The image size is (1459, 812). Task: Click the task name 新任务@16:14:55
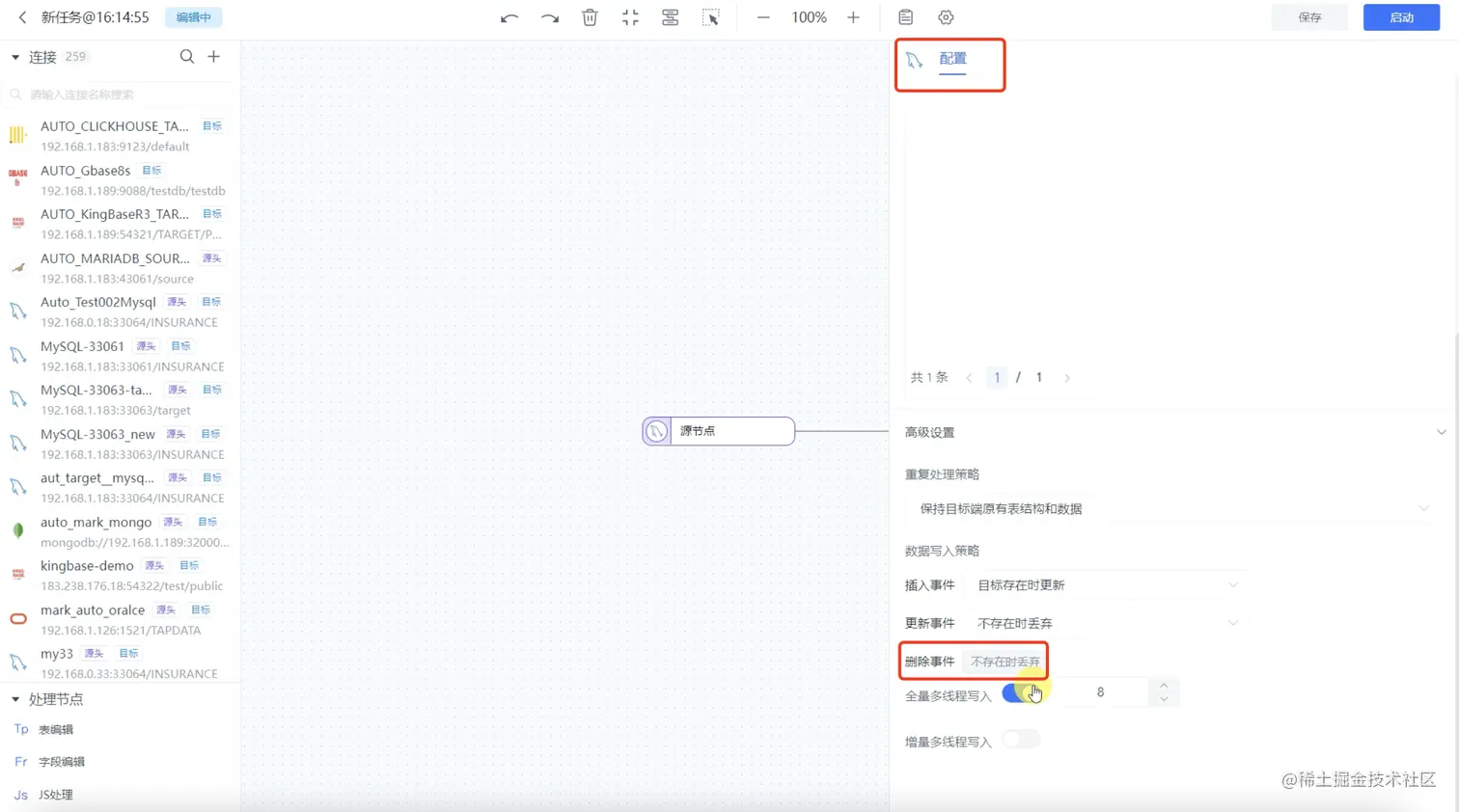95,17
